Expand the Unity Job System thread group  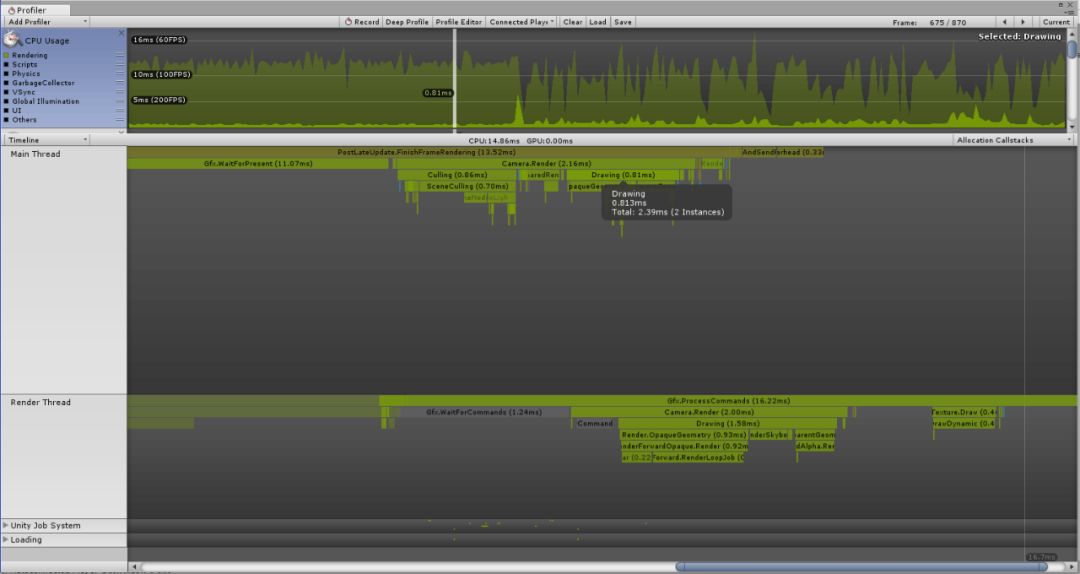click(x=6, y=525)
